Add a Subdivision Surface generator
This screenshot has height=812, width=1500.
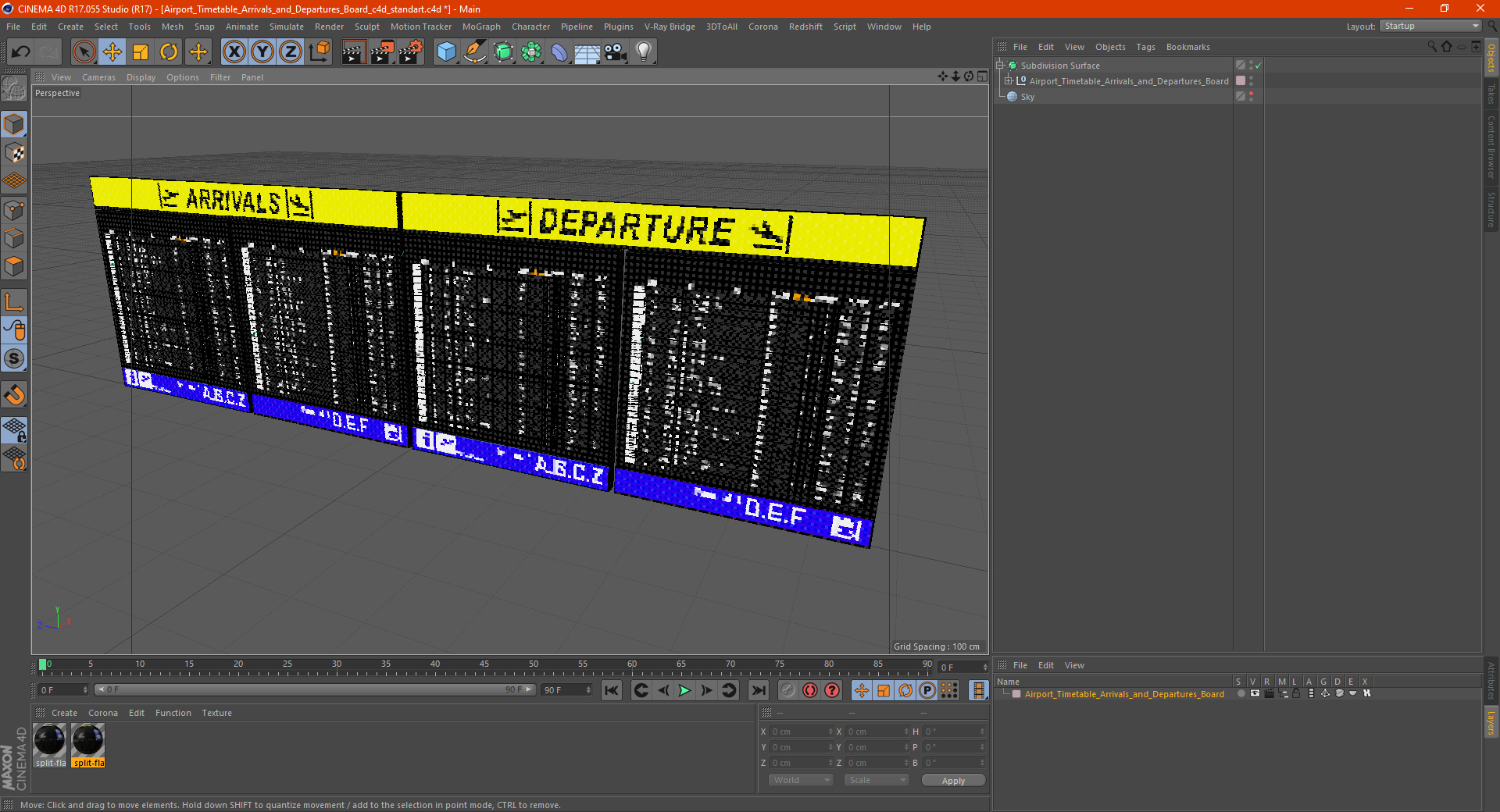coord(503,52)
